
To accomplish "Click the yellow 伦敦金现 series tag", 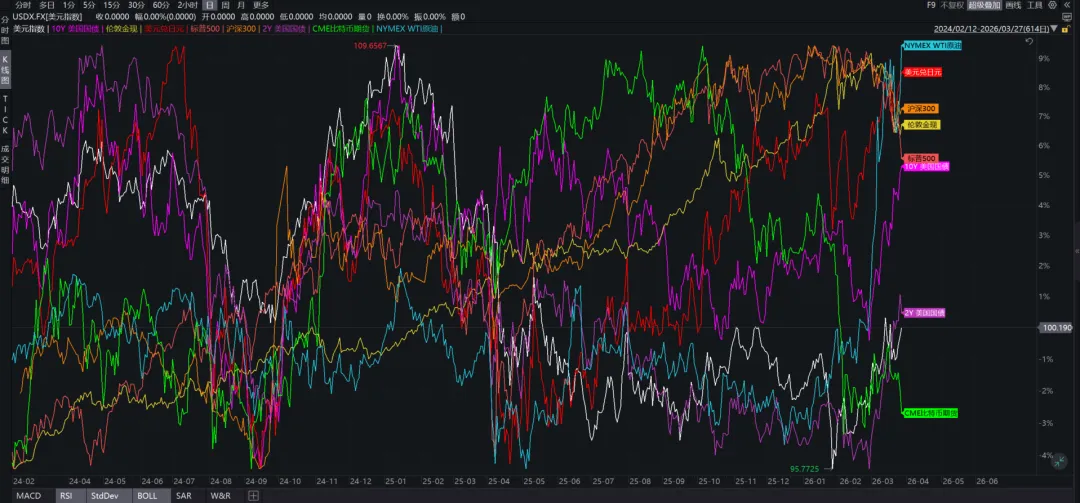I will coord(922,125).
